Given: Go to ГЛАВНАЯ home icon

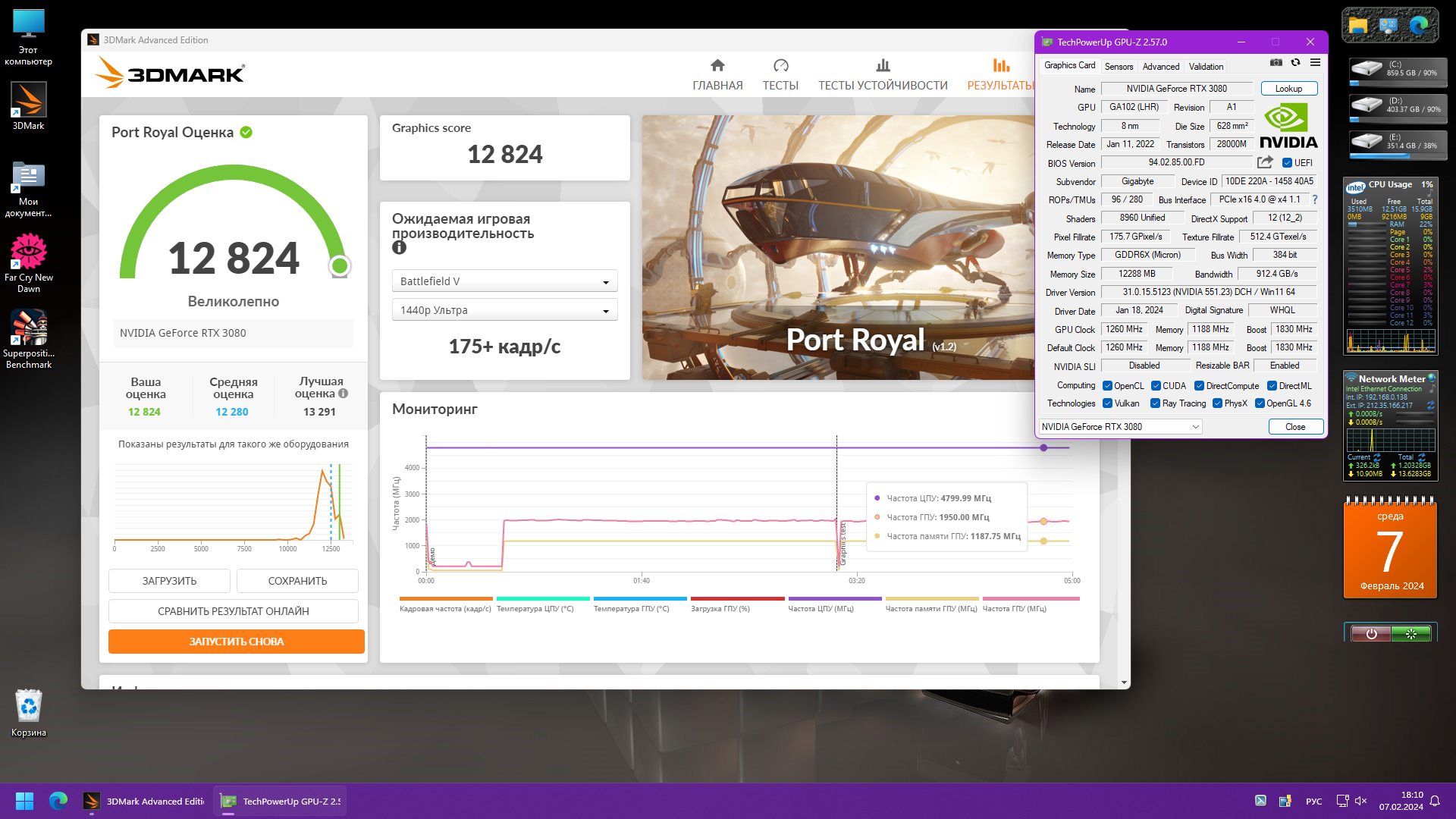Looking at the screenshot, I should tap(717, 66).
